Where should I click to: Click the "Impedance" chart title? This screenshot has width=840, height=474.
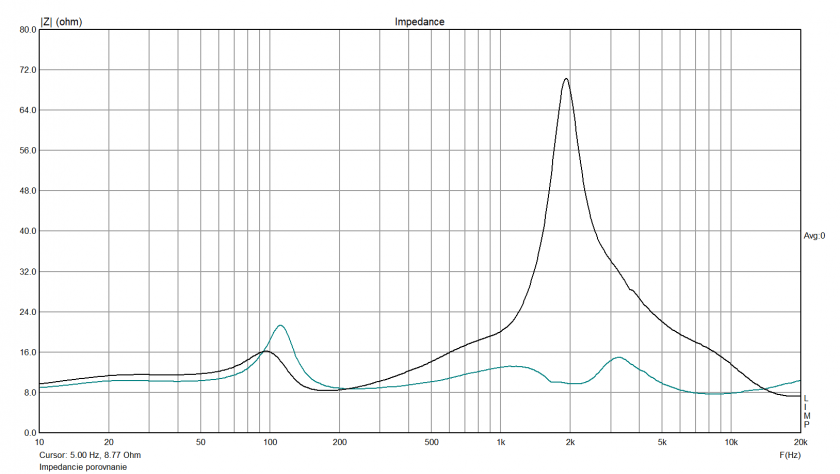[x=419, y=22]
